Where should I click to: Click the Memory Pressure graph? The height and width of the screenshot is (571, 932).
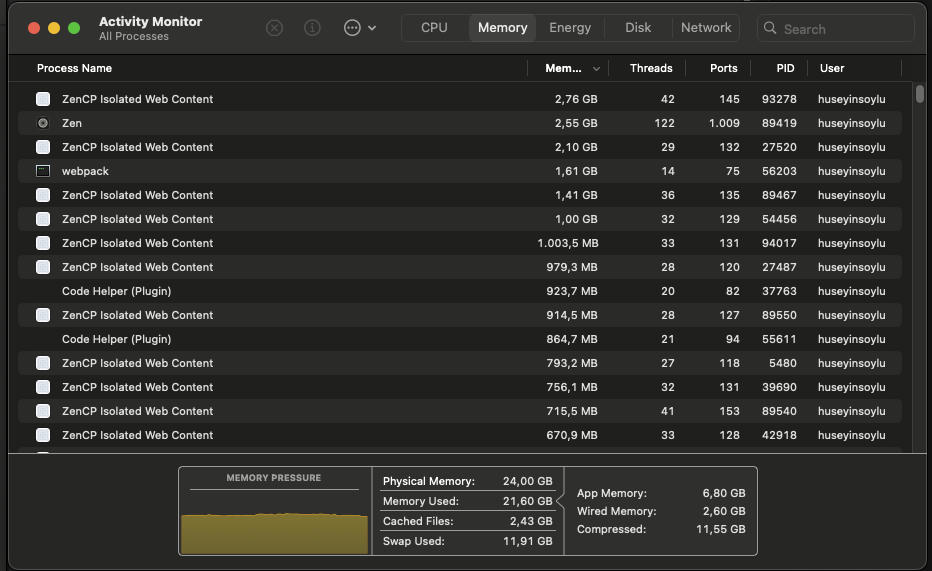coord(274,530)
